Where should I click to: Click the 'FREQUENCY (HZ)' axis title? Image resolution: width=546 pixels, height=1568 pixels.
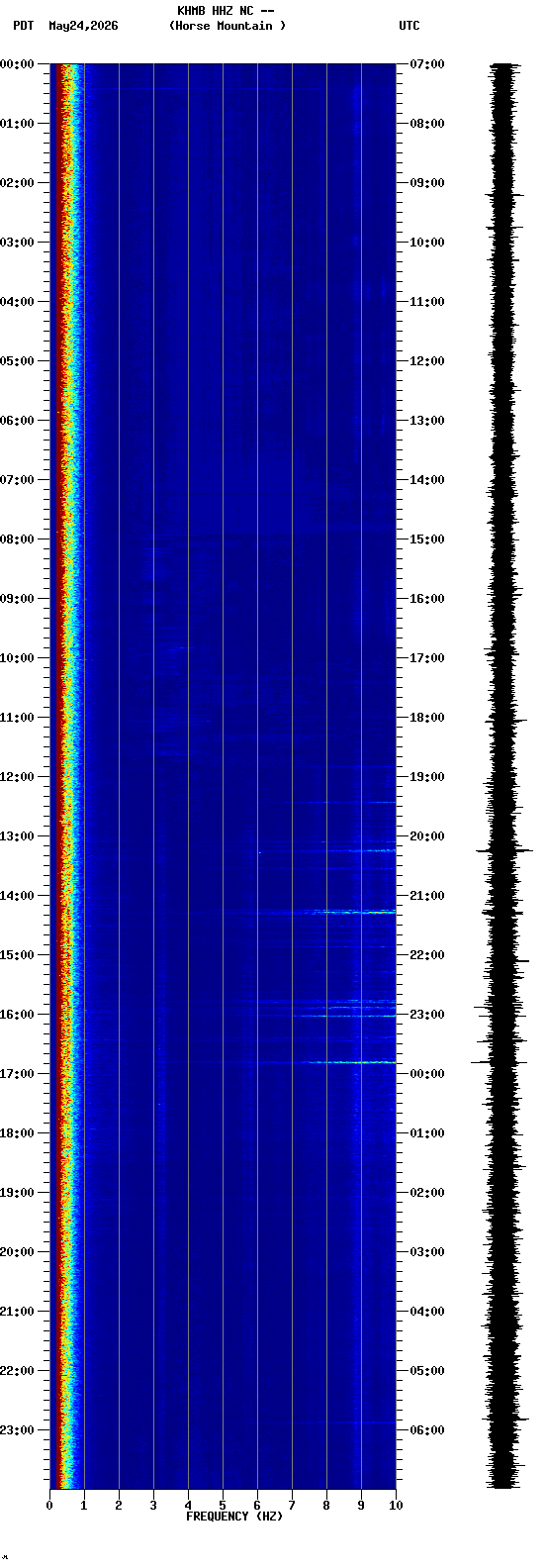[x=234, y=1517]
